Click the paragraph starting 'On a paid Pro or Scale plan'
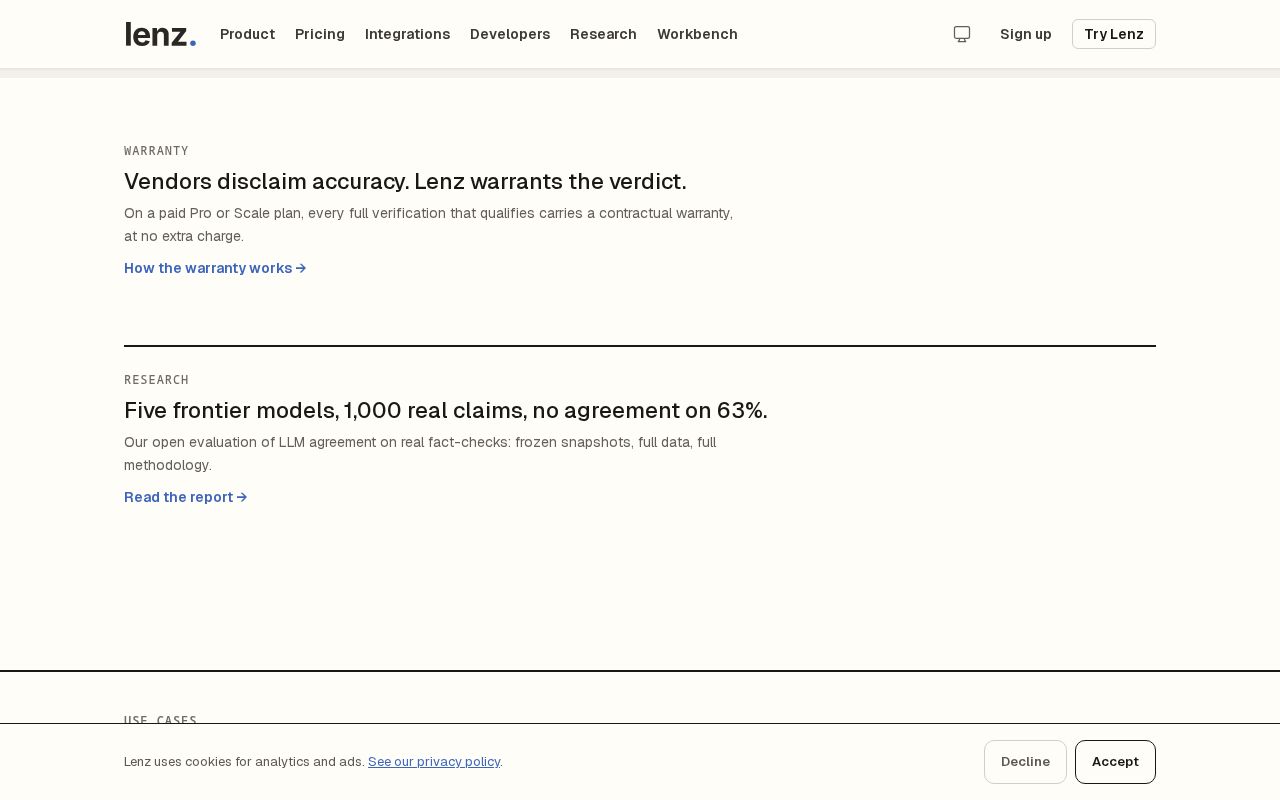This screenshot has height=800, width=1280. click(x=428, y=225)
